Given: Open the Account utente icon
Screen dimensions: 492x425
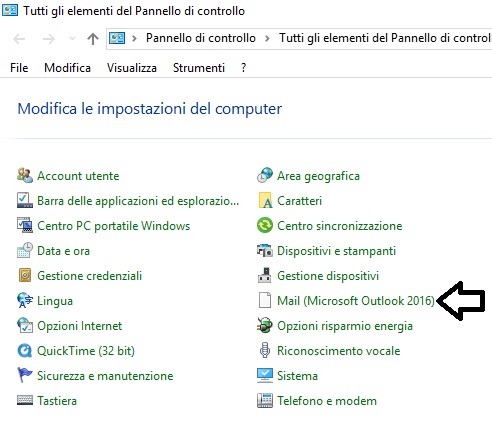Looking at the screenshot, I should coord(25,175).
